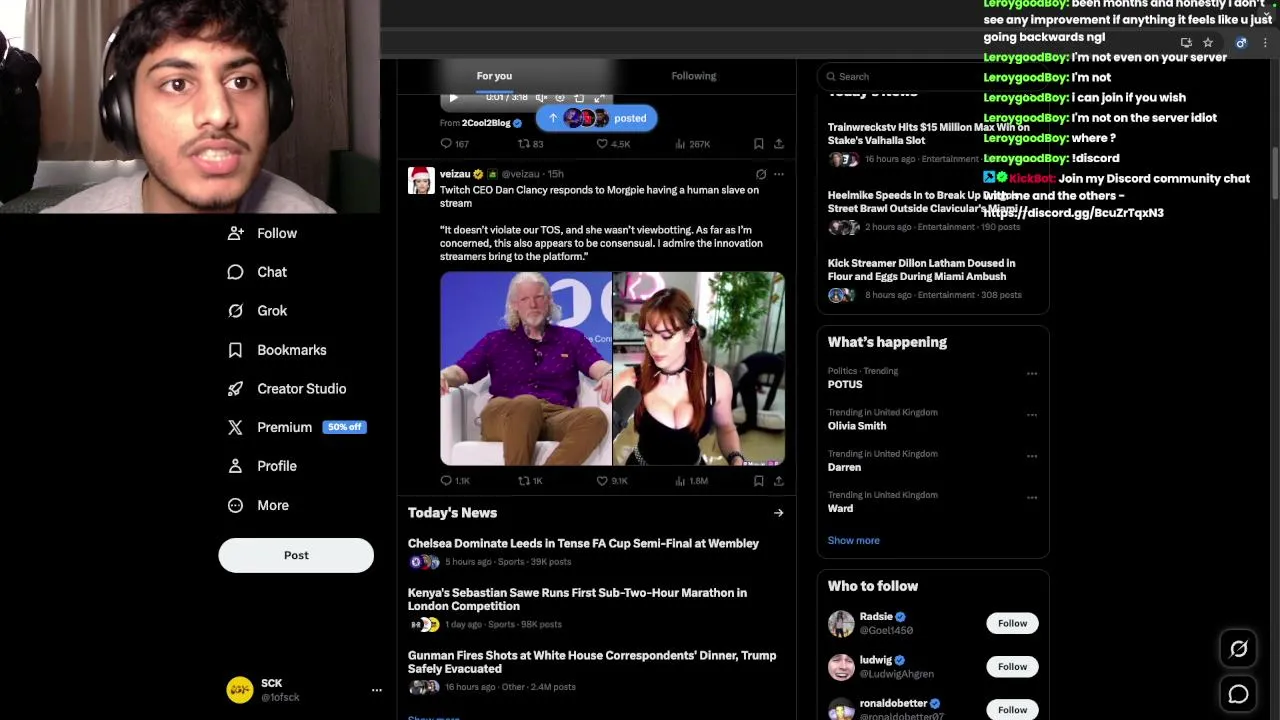1280x720 pixels.
Task: Open more options for Darren trend
Action: click(x=1032, y=456)
